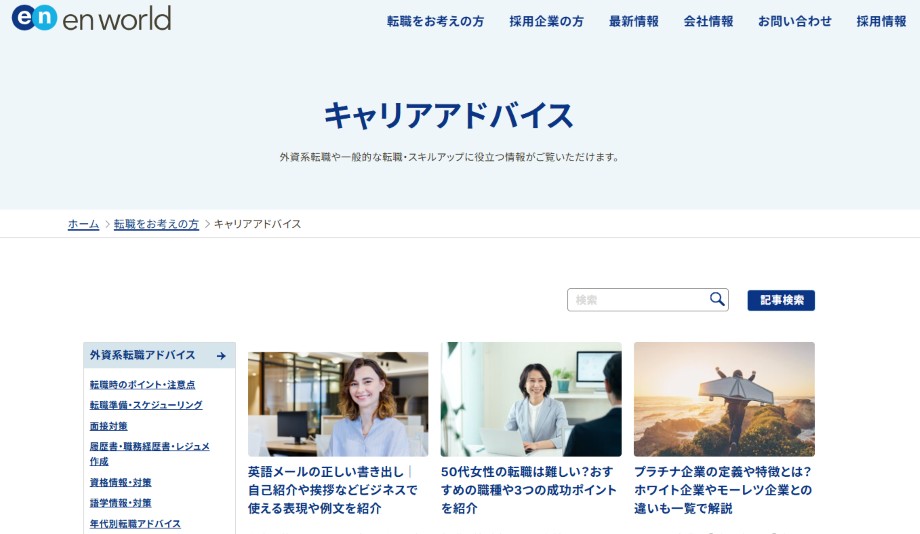Open 採用情報 navigation item
The height and width of the screenshot is (534, 920).
click(881, 22)
